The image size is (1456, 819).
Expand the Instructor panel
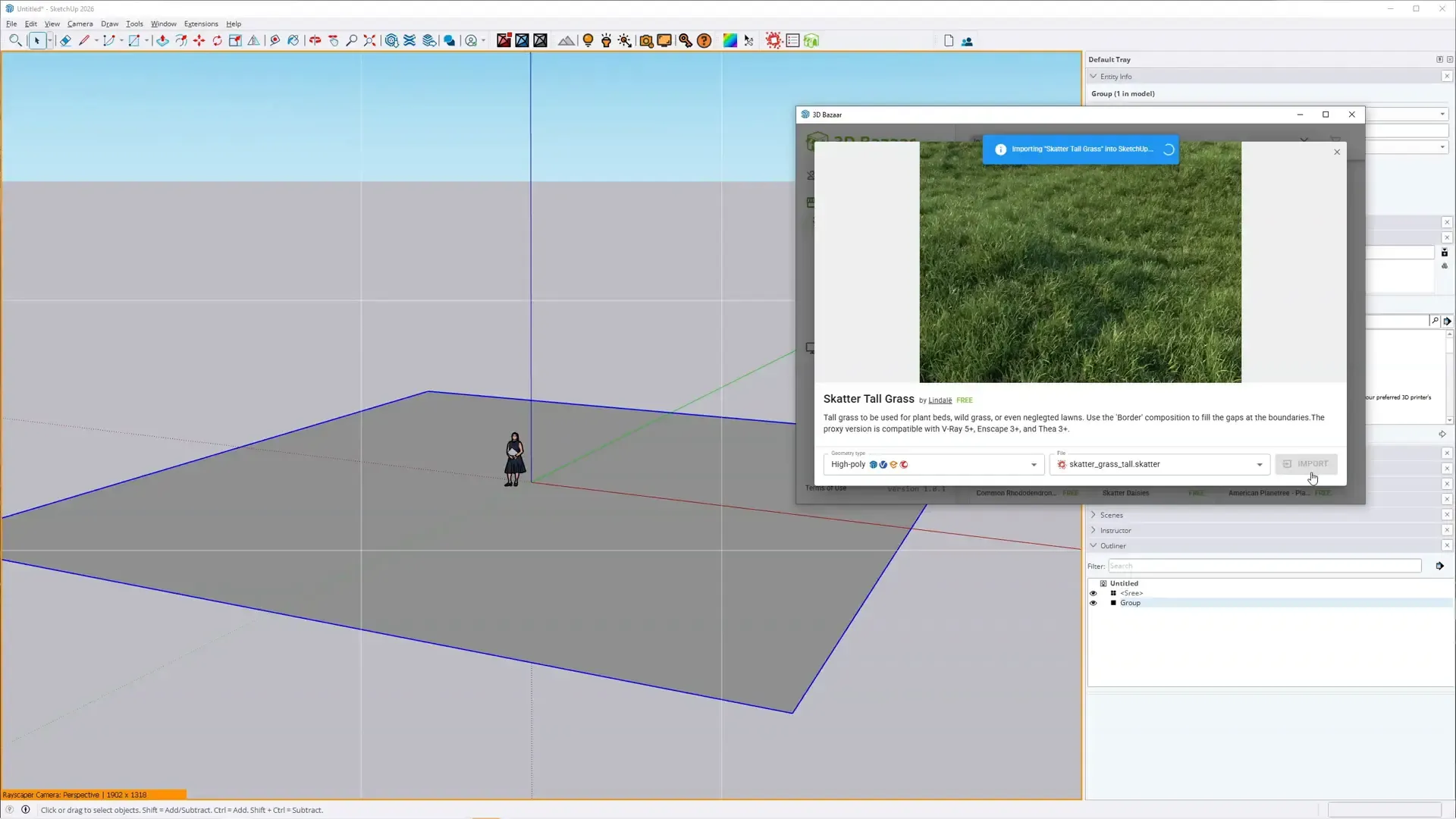click(1094, 530)
